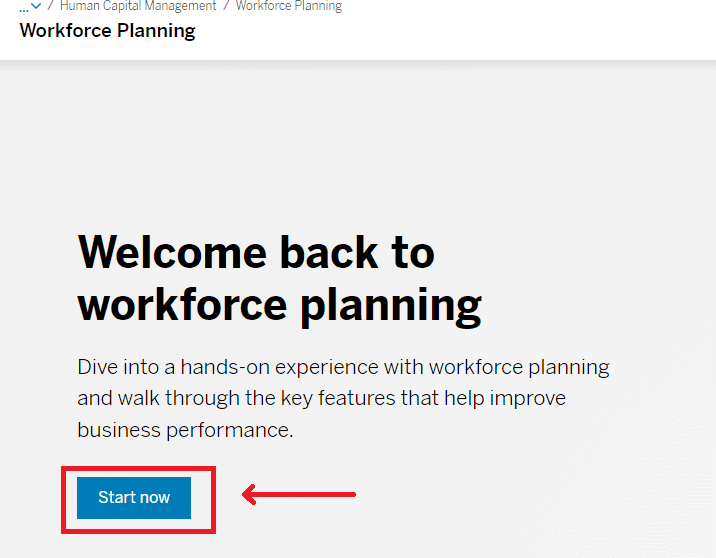Open the Human Capital Management breadcrumb
The width and height of the screenshot is (716, 558).
138,6
